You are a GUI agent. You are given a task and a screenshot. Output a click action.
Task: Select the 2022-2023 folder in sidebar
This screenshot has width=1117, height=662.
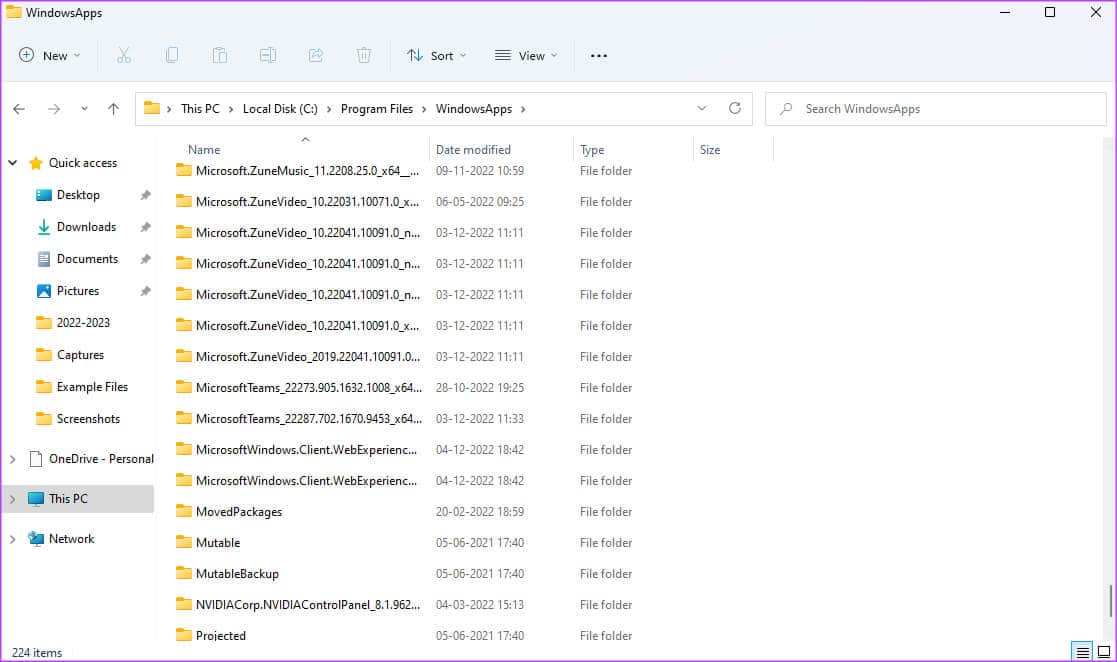tap(83, 323)
